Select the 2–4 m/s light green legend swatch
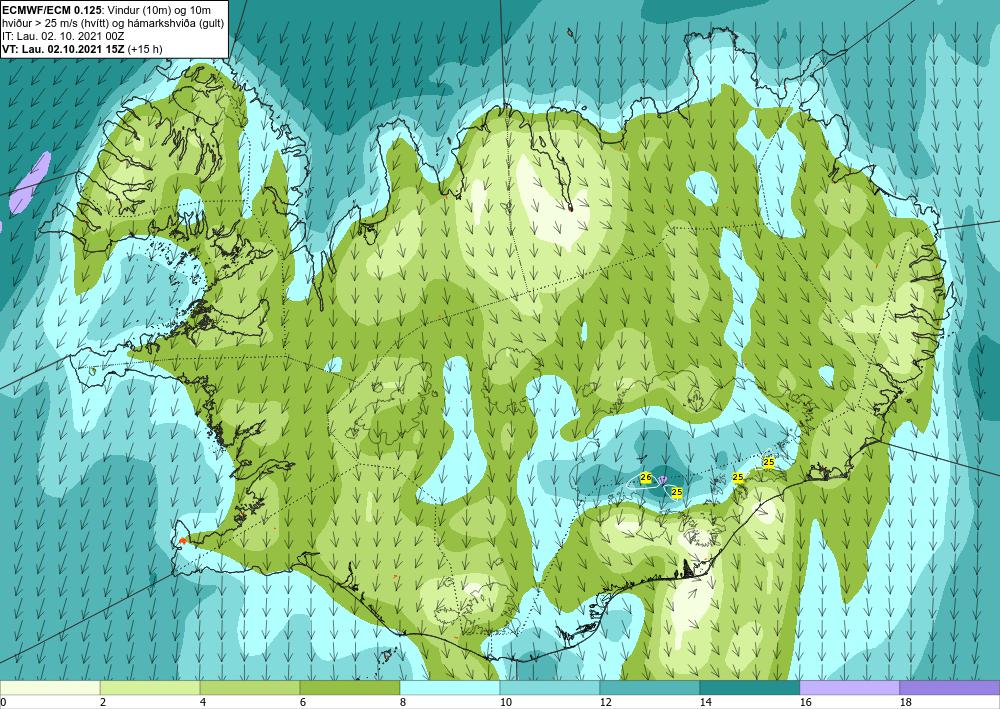 (150, 687)
